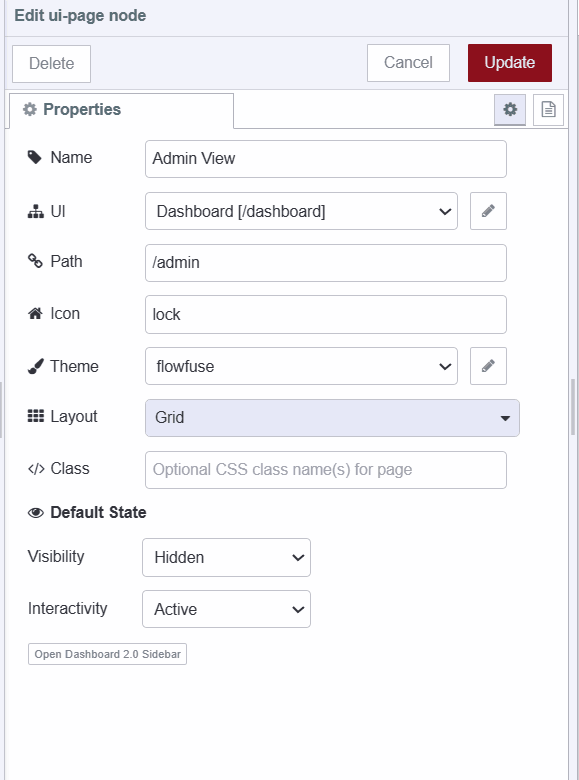Click the Update button
The height and width of the screenshot is (780, 579).
[x=510, y=63]
